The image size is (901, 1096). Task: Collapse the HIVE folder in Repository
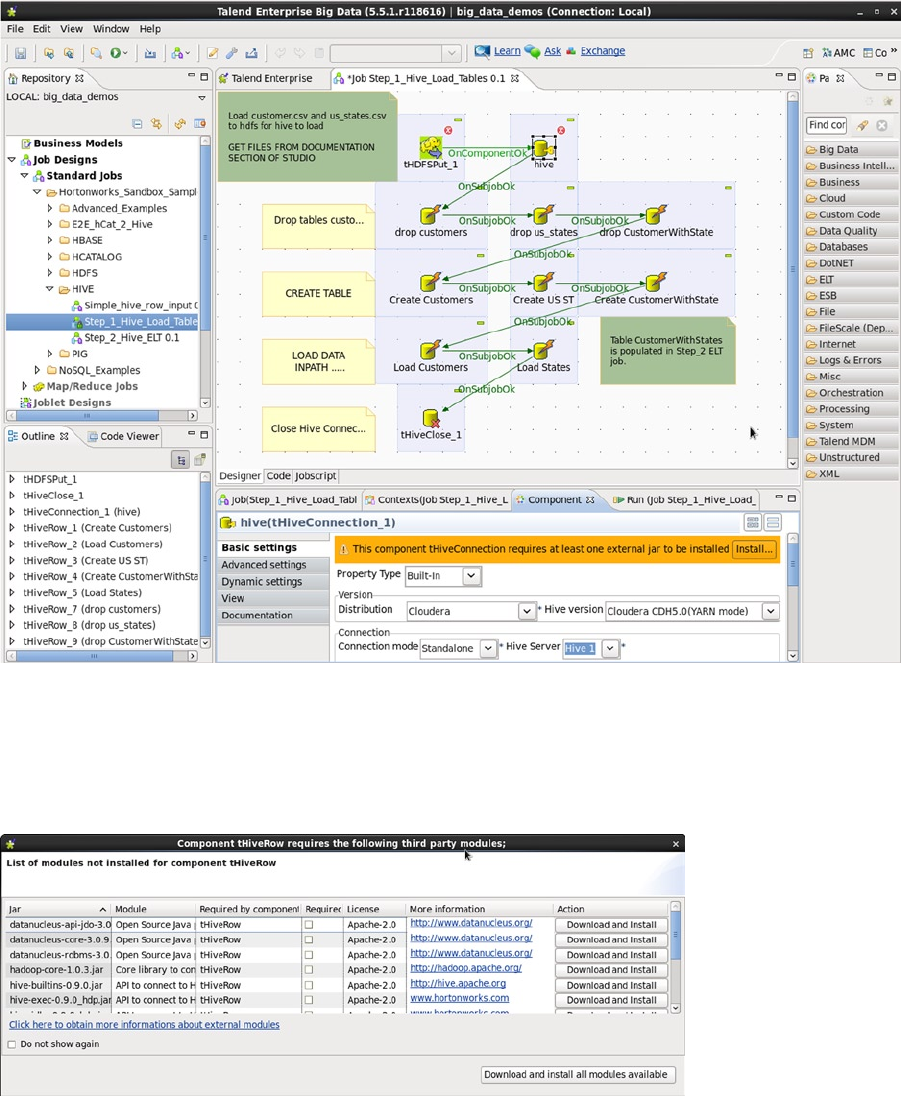point(50,289)
